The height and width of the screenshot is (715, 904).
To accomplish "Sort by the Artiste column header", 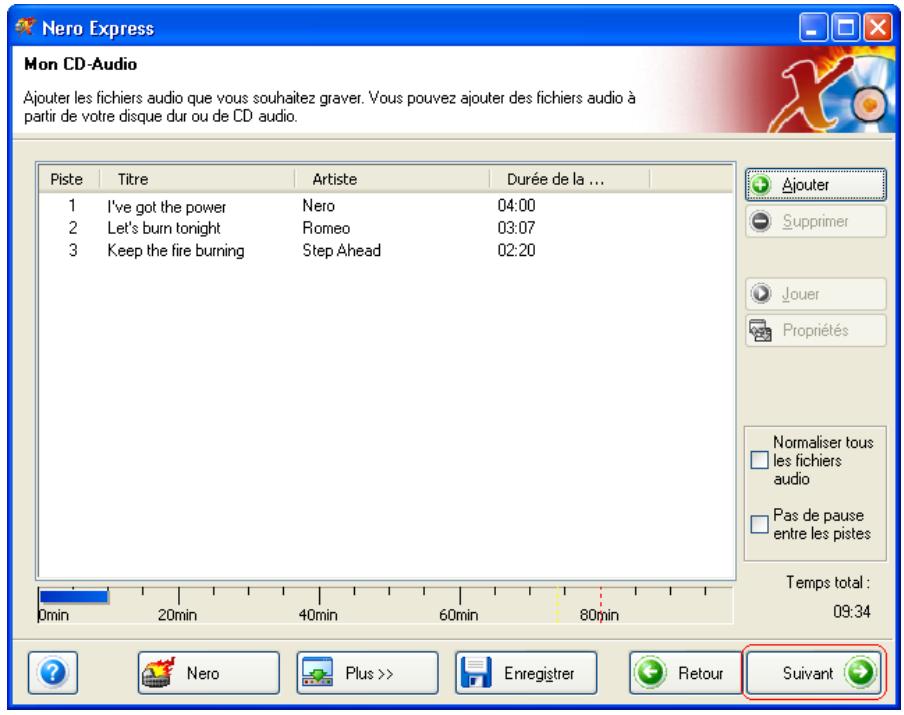I will pos(392,179).
